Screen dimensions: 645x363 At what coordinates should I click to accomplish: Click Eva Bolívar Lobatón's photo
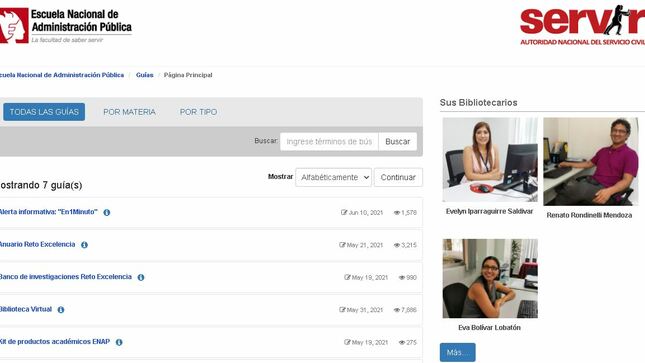point(490,279)
